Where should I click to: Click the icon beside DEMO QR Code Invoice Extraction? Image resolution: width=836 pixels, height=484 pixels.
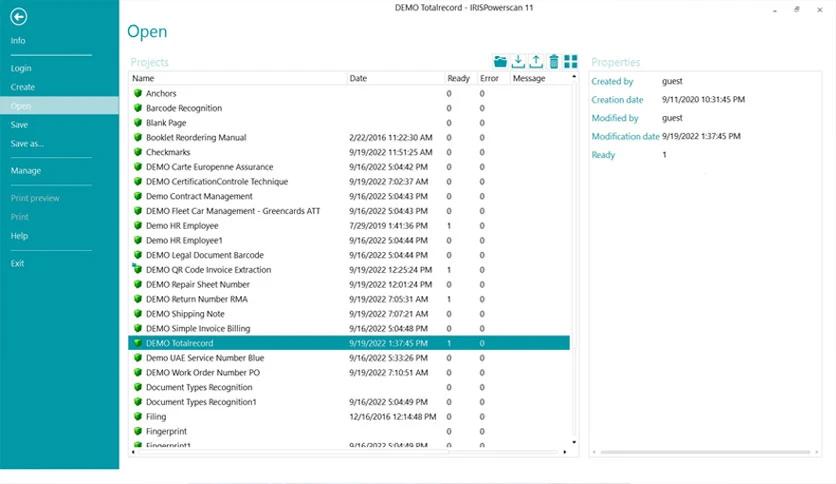pos(138,269)
